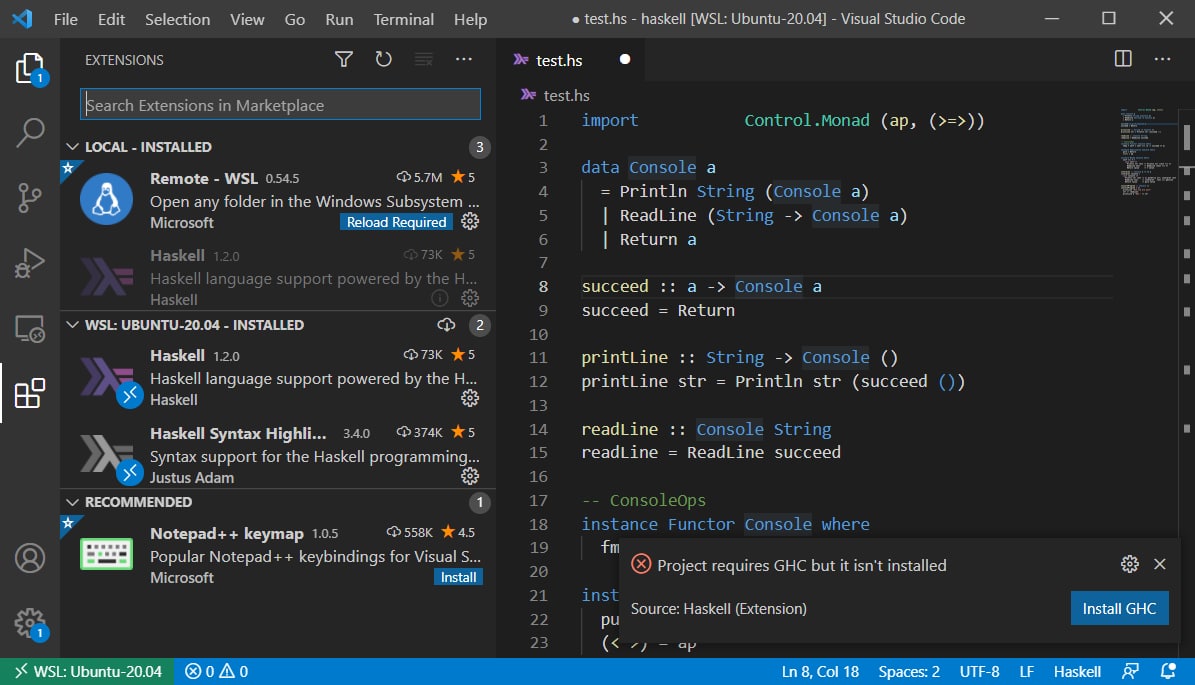Install local extensions in WSL cloud icon
1195x685 pixels.
[447, 325]
